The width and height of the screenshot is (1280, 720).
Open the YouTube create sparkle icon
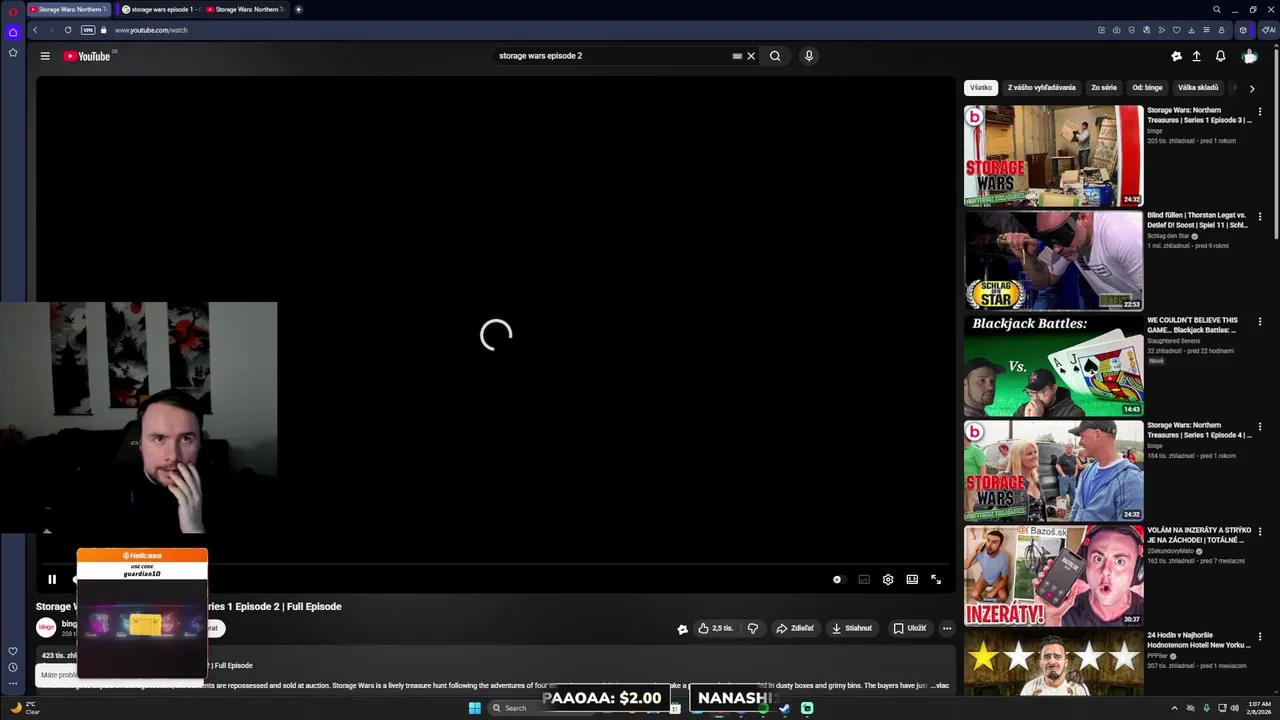[x=1176, y=56]
